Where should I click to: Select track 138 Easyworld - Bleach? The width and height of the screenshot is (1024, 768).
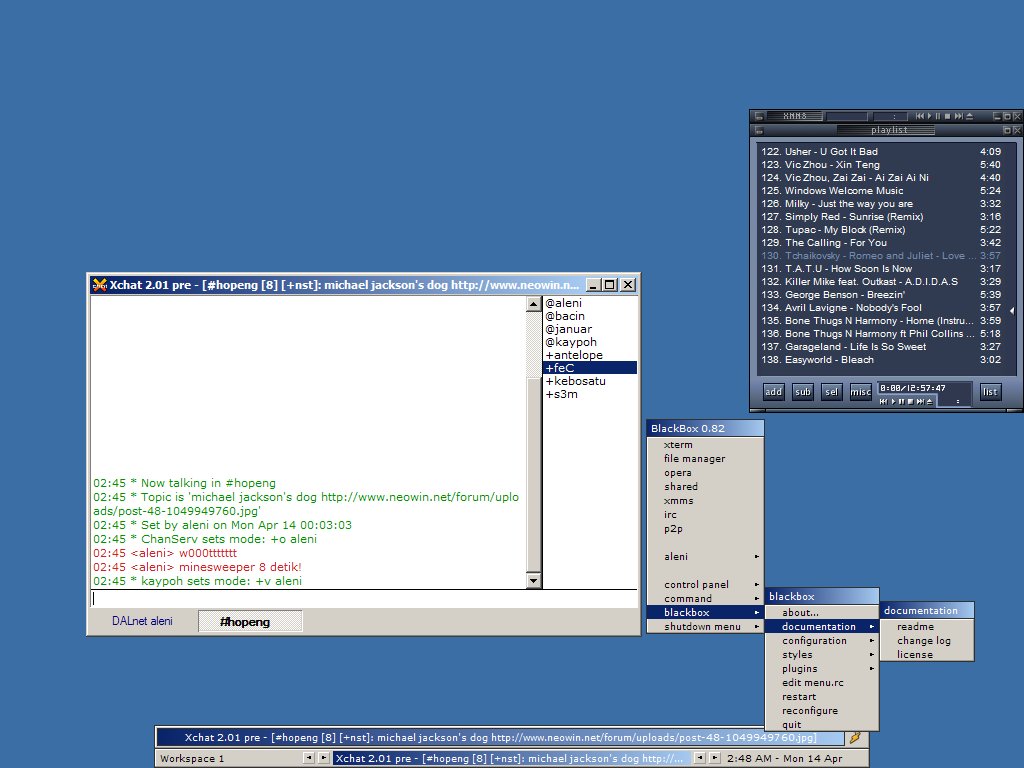tap(881, 360)
